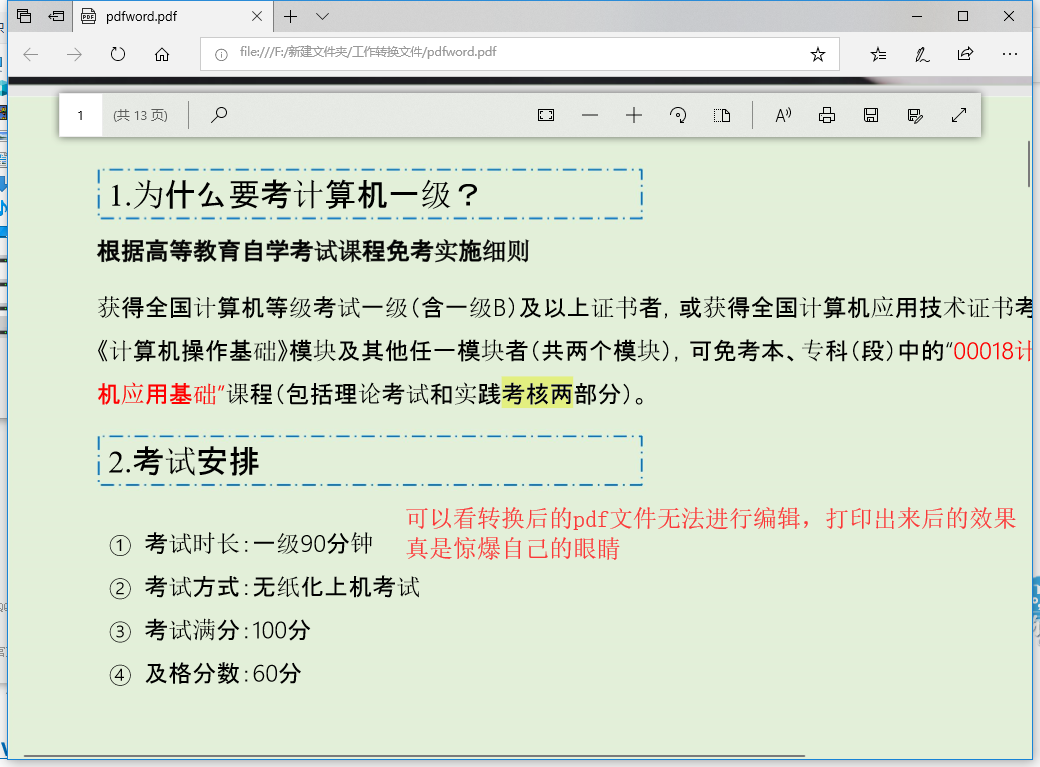This screenshot has height=767, width=1040.
Task: Save the PDF as a copy
Action: pyautogui.click(x=915, y=115)
